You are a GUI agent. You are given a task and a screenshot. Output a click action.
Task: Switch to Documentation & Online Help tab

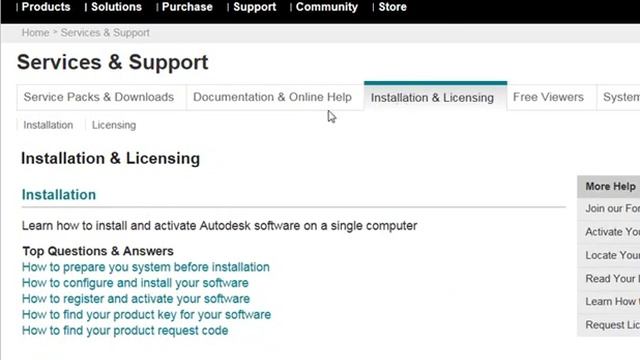pos(272,97)
